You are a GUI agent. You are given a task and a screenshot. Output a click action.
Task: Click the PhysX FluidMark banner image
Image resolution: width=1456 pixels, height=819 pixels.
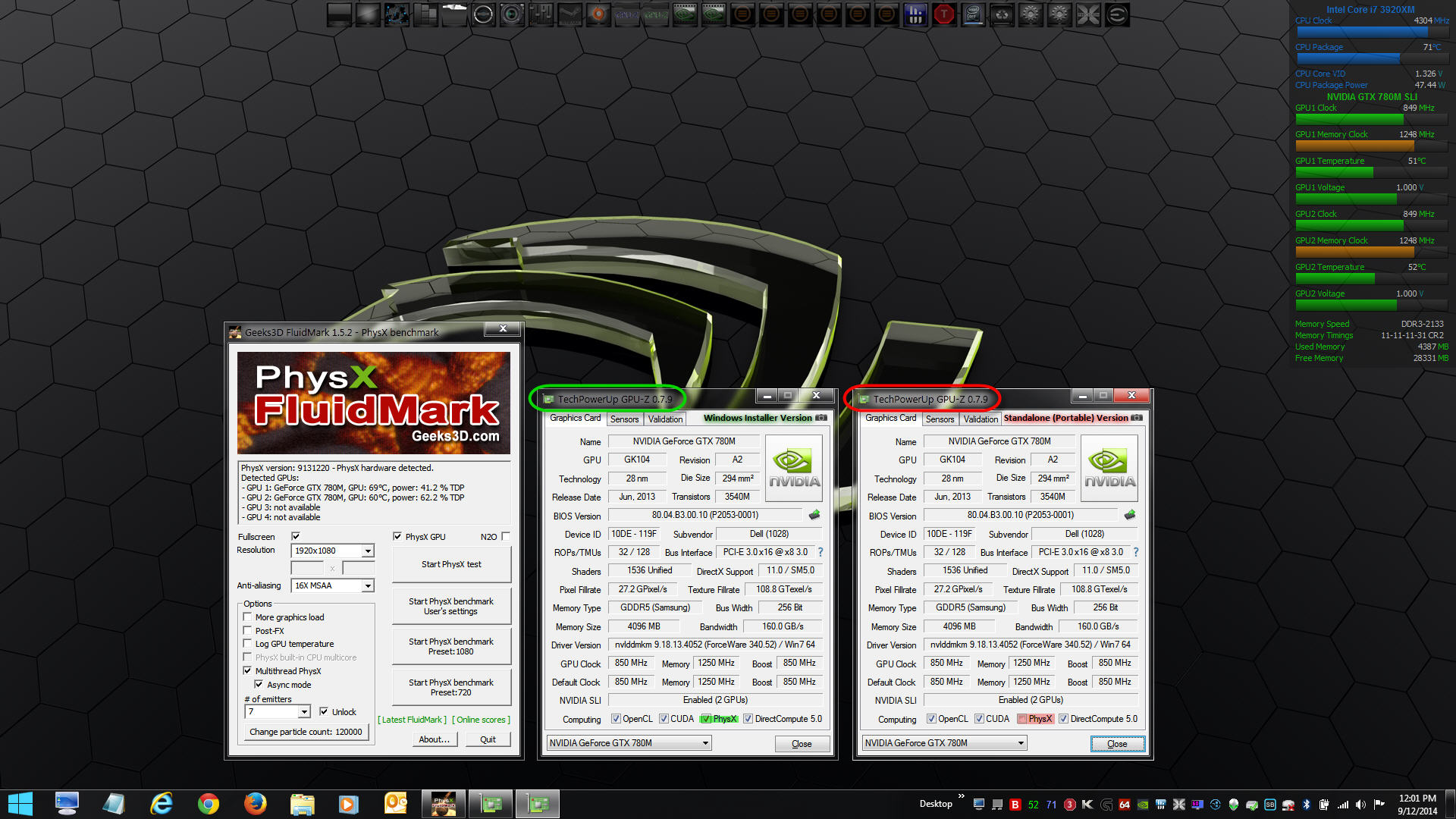(374, 403)
